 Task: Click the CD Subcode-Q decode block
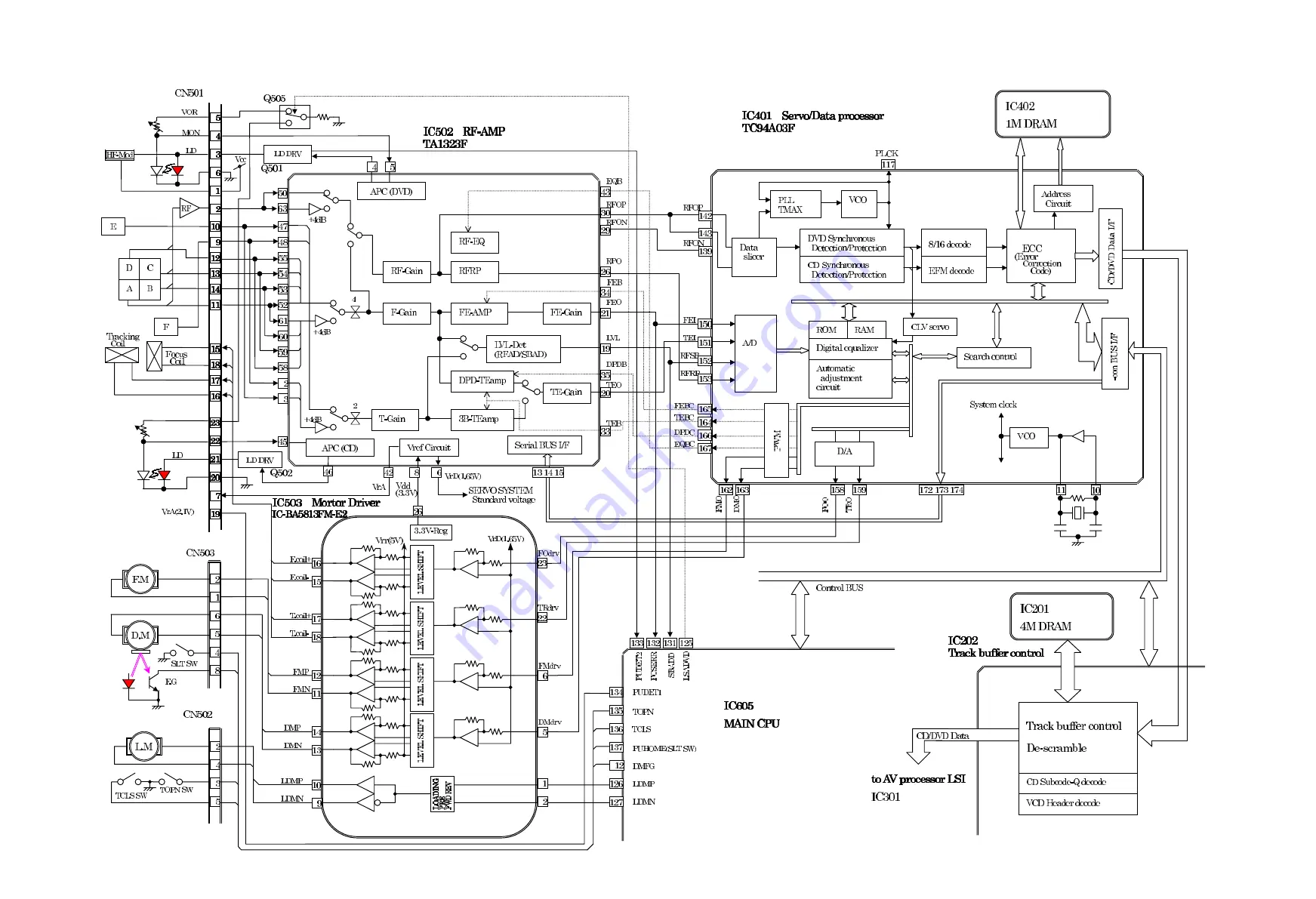[1077, 783]
